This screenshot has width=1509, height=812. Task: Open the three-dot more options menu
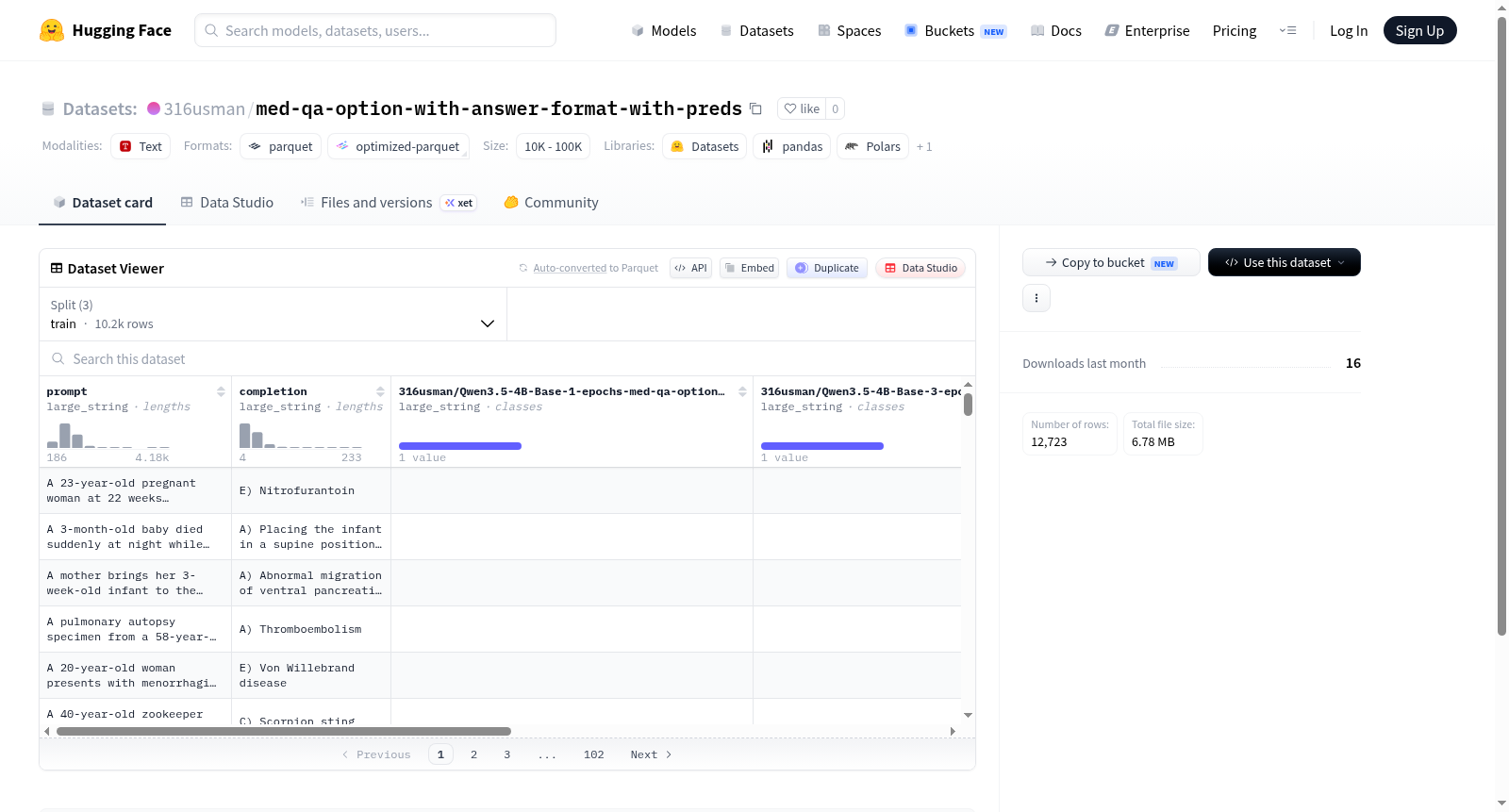tap(1036, 298)
